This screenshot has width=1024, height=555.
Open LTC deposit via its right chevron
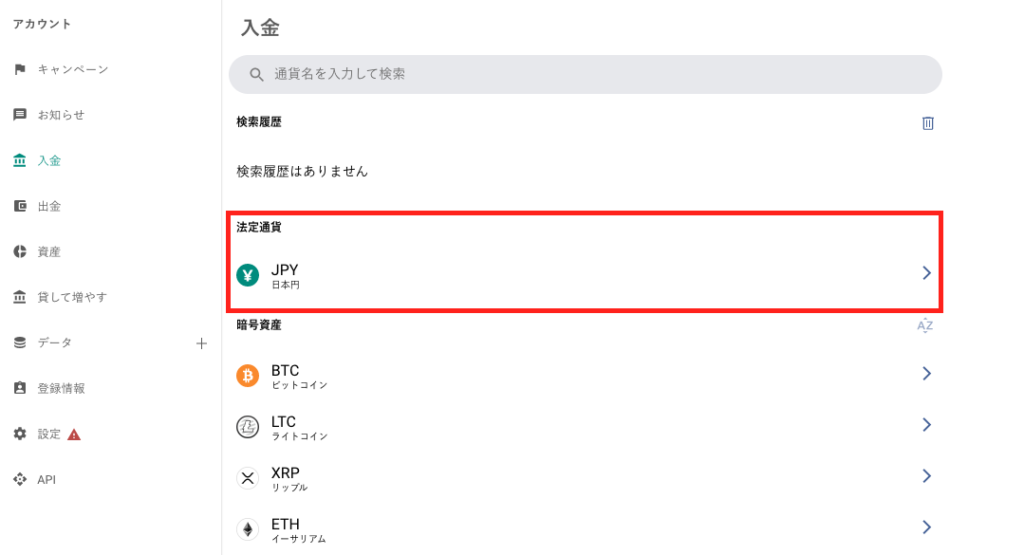tap(926, 424)
